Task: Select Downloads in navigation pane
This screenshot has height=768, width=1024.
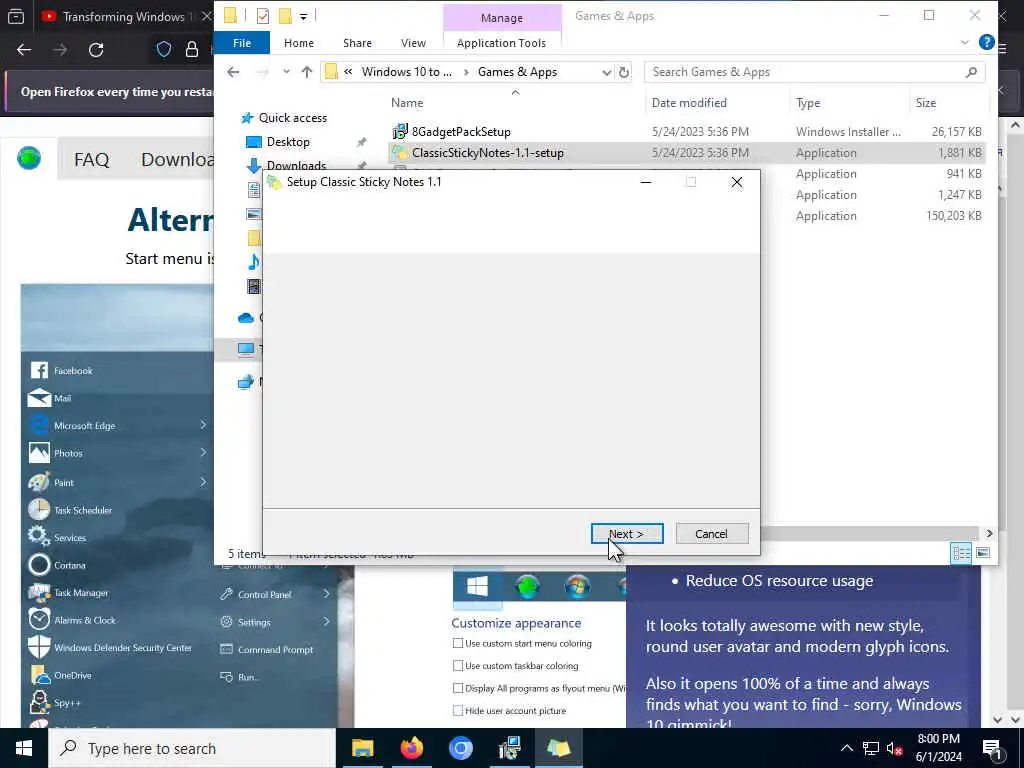Action: pos(296,165)
